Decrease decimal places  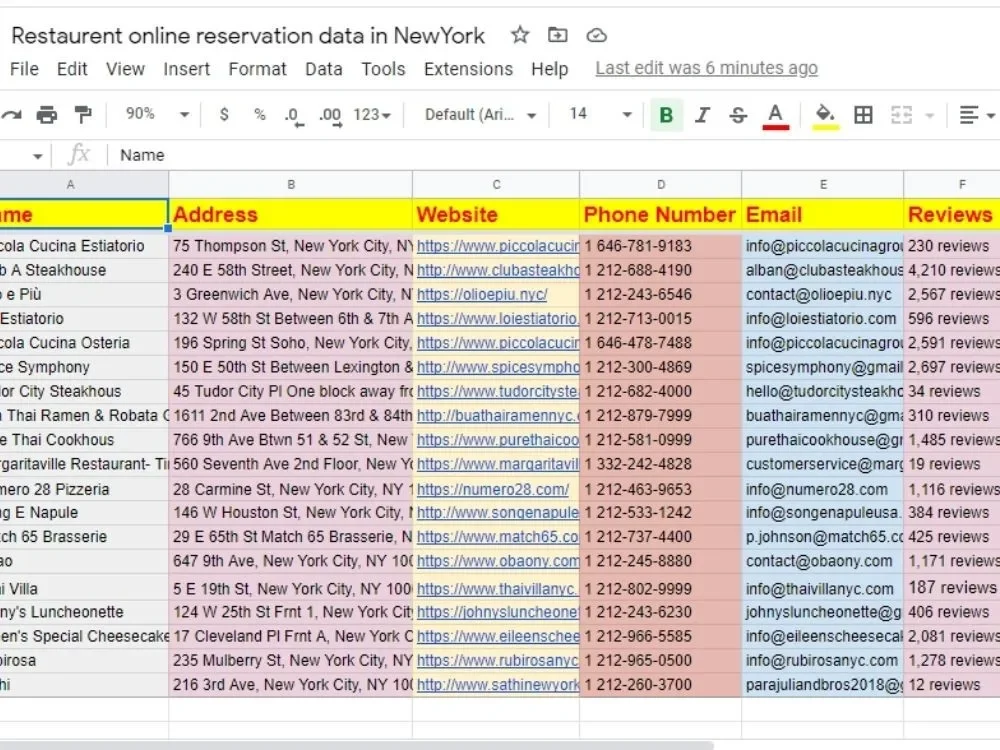293,117
